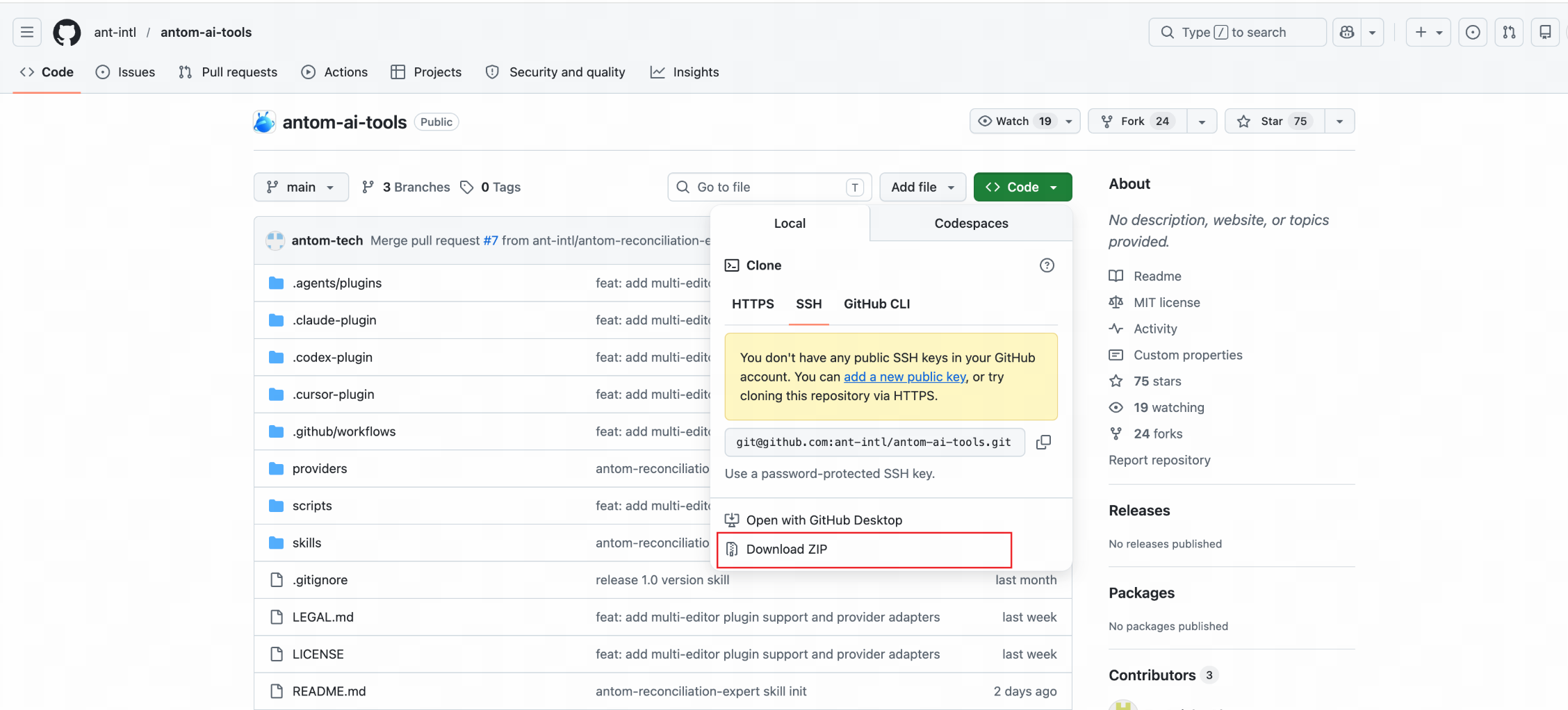This screenshot has height=710, width=1568.
Task: Open the scripts folder
Action: pos(312,506)
